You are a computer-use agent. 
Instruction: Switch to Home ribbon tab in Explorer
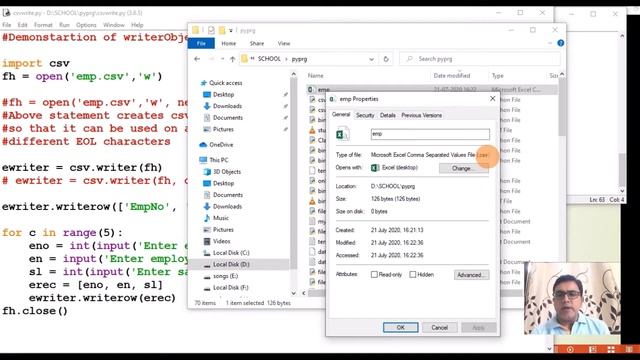(229, 43)
